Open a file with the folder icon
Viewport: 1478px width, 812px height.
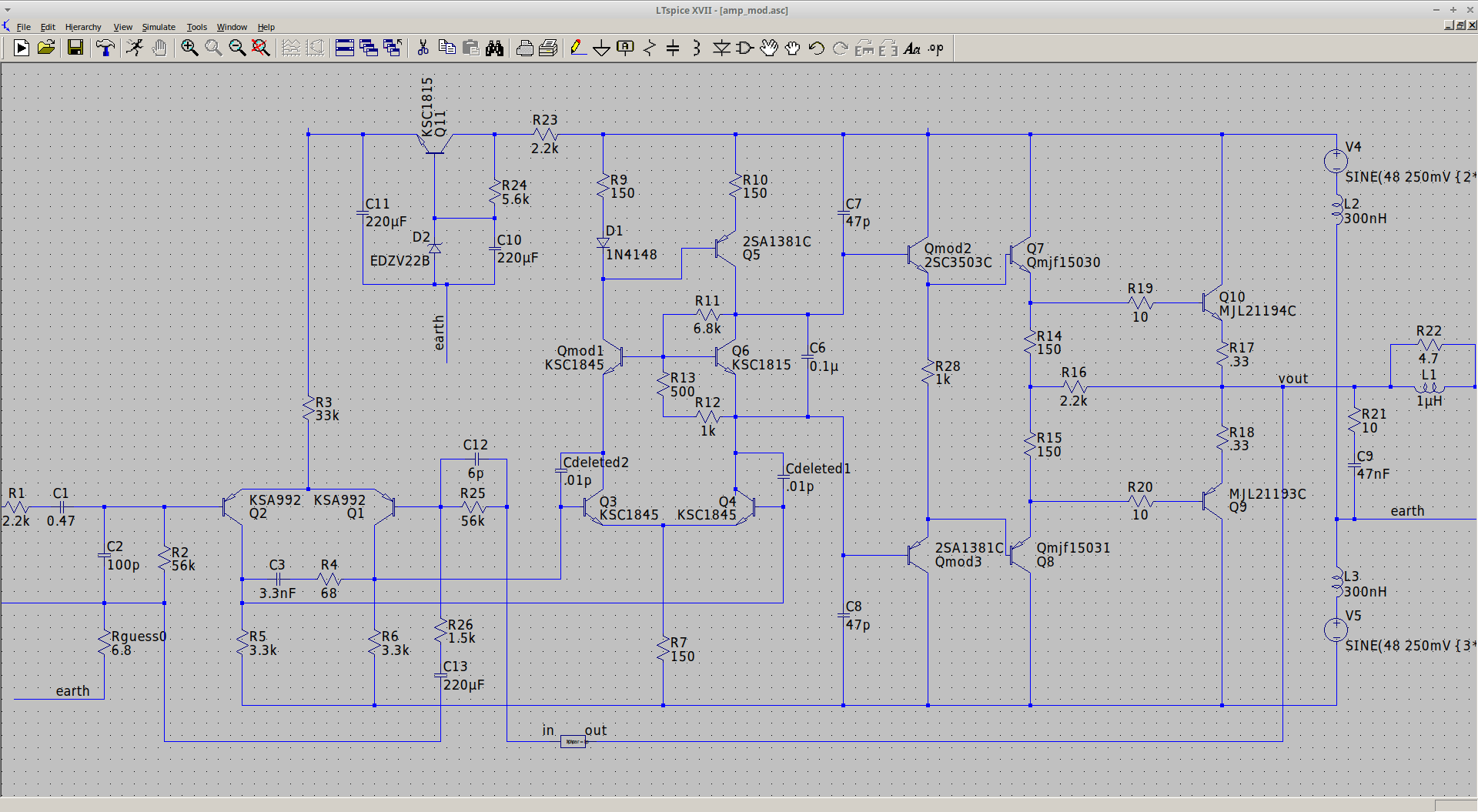click(x=46, y=48)
